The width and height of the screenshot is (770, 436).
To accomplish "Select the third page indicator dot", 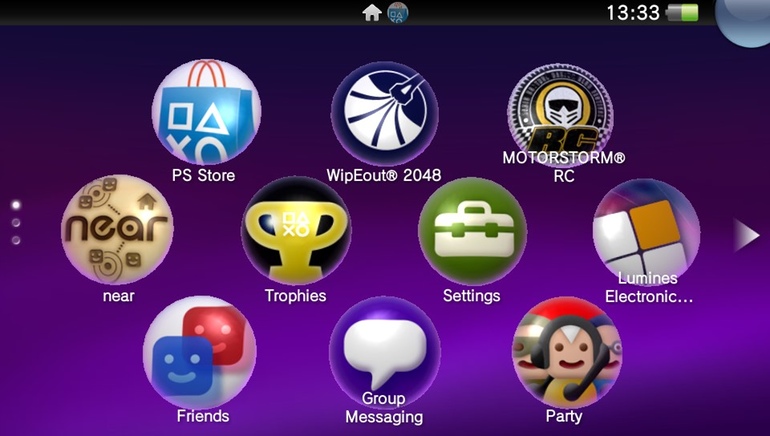I will click(16, 240).
